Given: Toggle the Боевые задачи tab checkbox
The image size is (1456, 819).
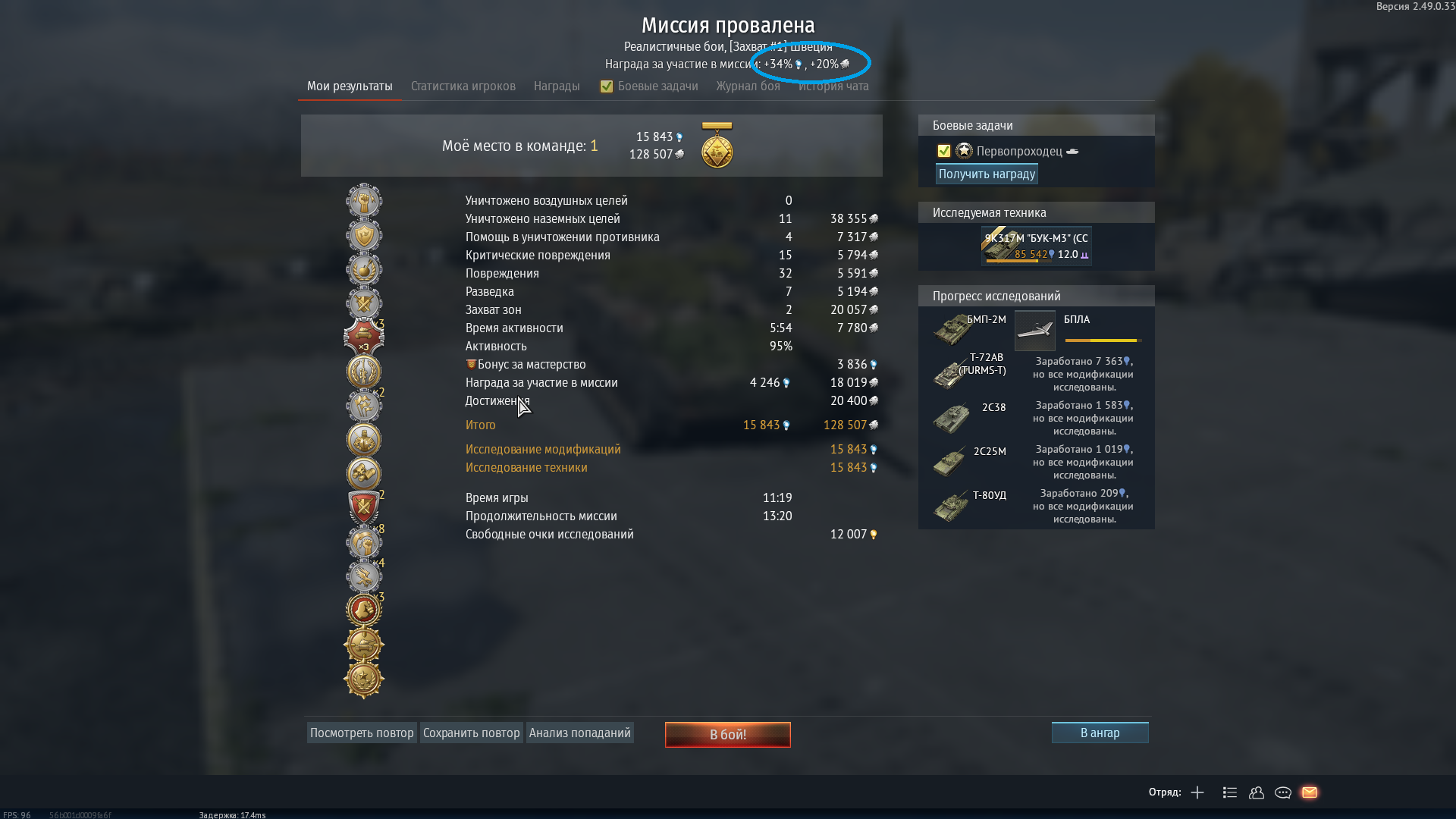Looking at the screenshot, I should click(607, 86).
